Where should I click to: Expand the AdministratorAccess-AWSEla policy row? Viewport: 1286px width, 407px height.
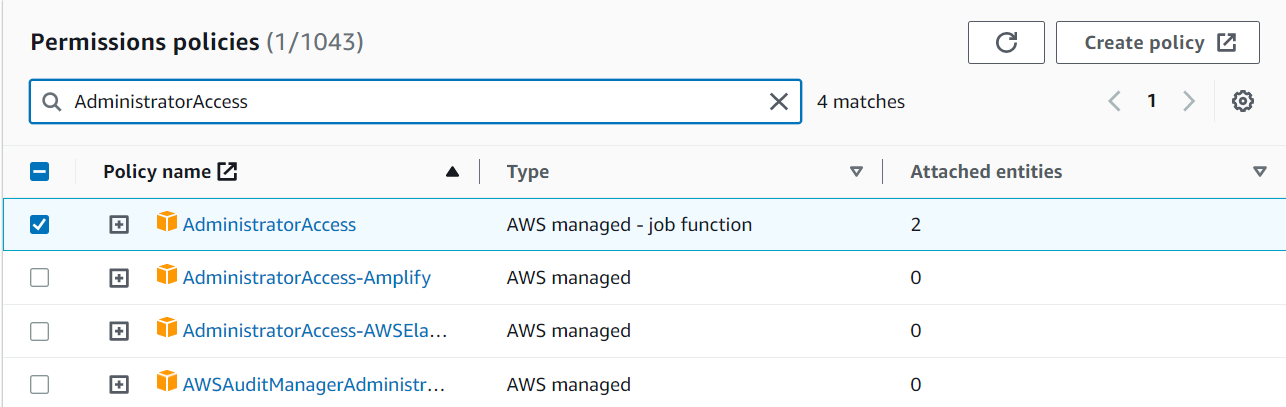pyautogui.click(x=119, y=331)
